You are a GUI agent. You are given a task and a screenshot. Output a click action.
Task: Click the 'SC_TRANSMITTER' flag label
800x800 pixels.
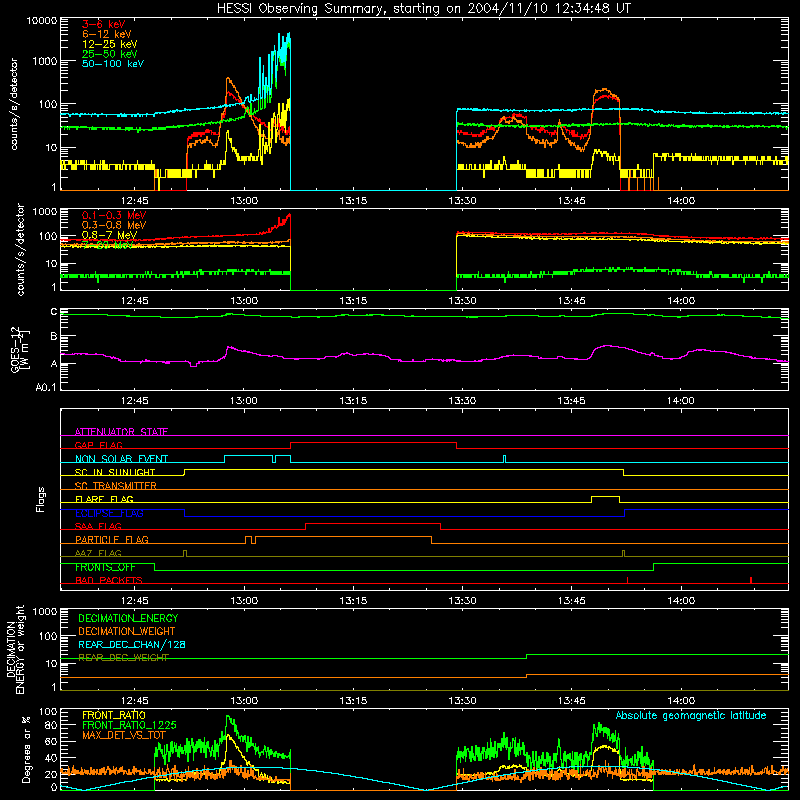[x=116, y=485]
